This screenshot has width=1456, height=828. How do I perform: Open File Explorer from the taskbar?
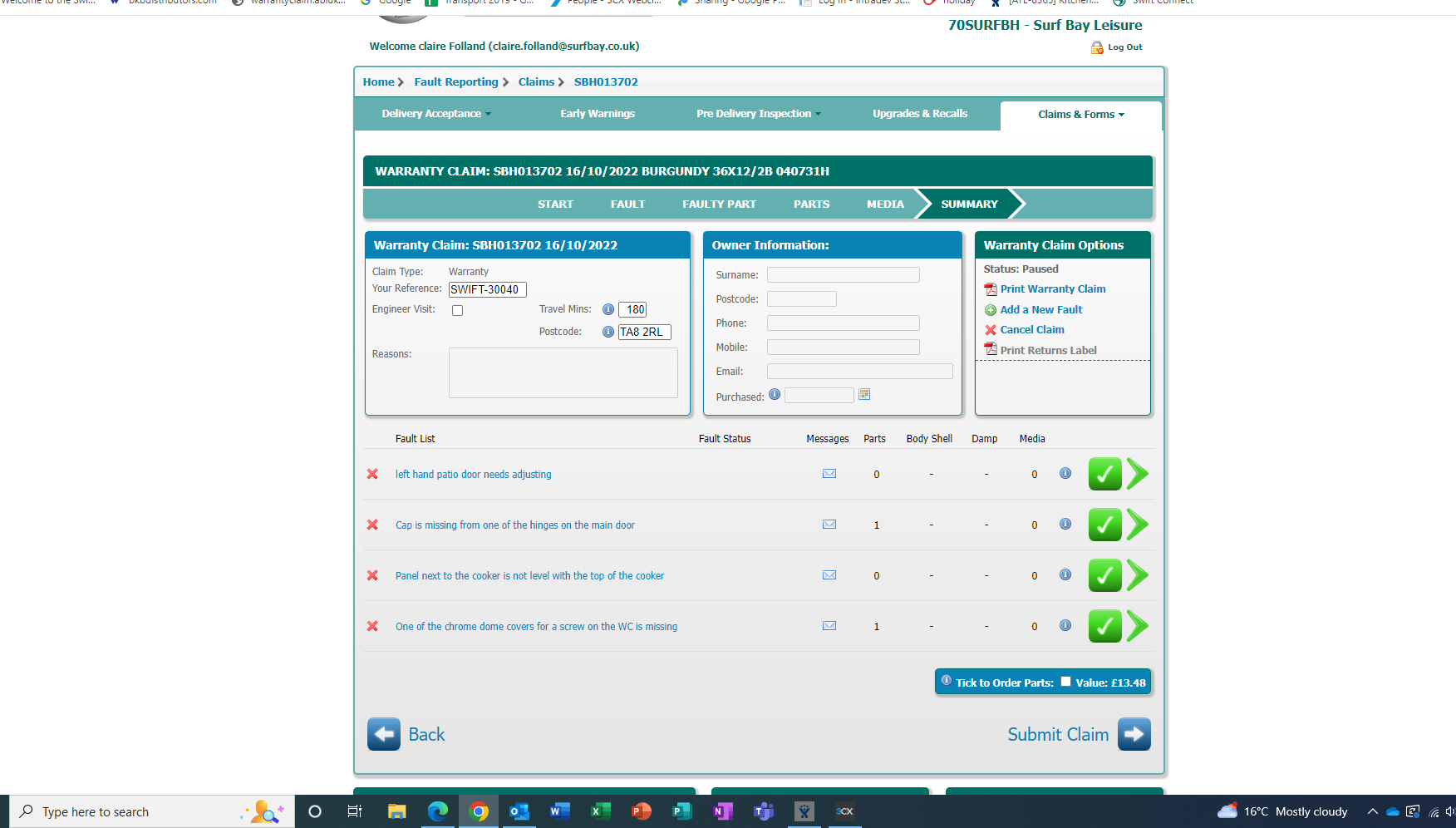click(x=396, y=811)
